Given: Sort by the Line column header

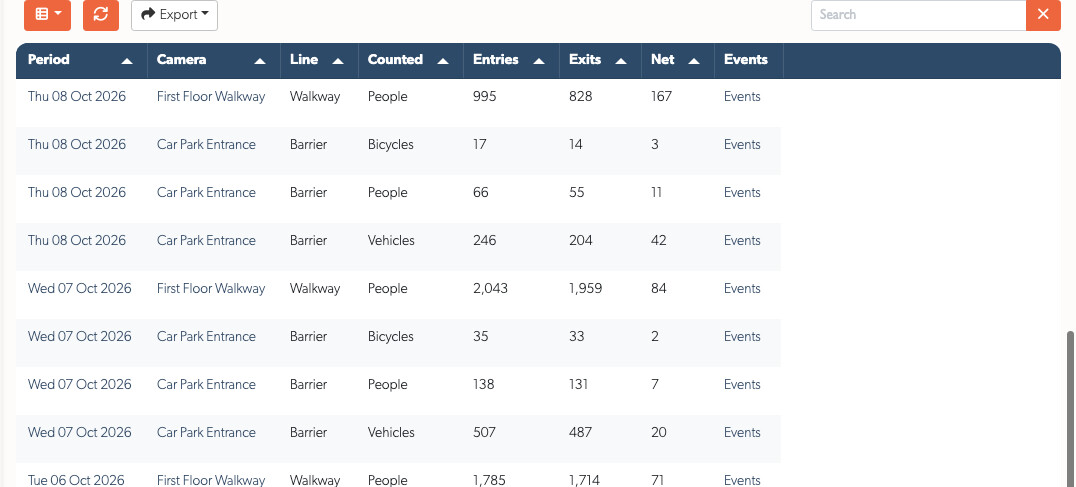Looking at the screenshot, I should click(x=318, y=60).
